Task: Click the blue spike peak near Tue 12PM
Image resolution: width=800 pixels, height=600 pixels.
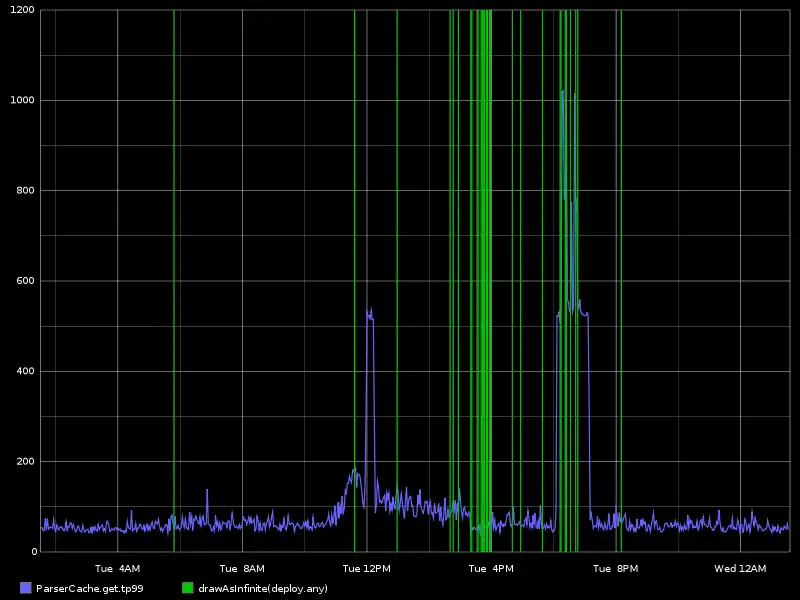Action: pyautogui.click(x=369, y=312)
